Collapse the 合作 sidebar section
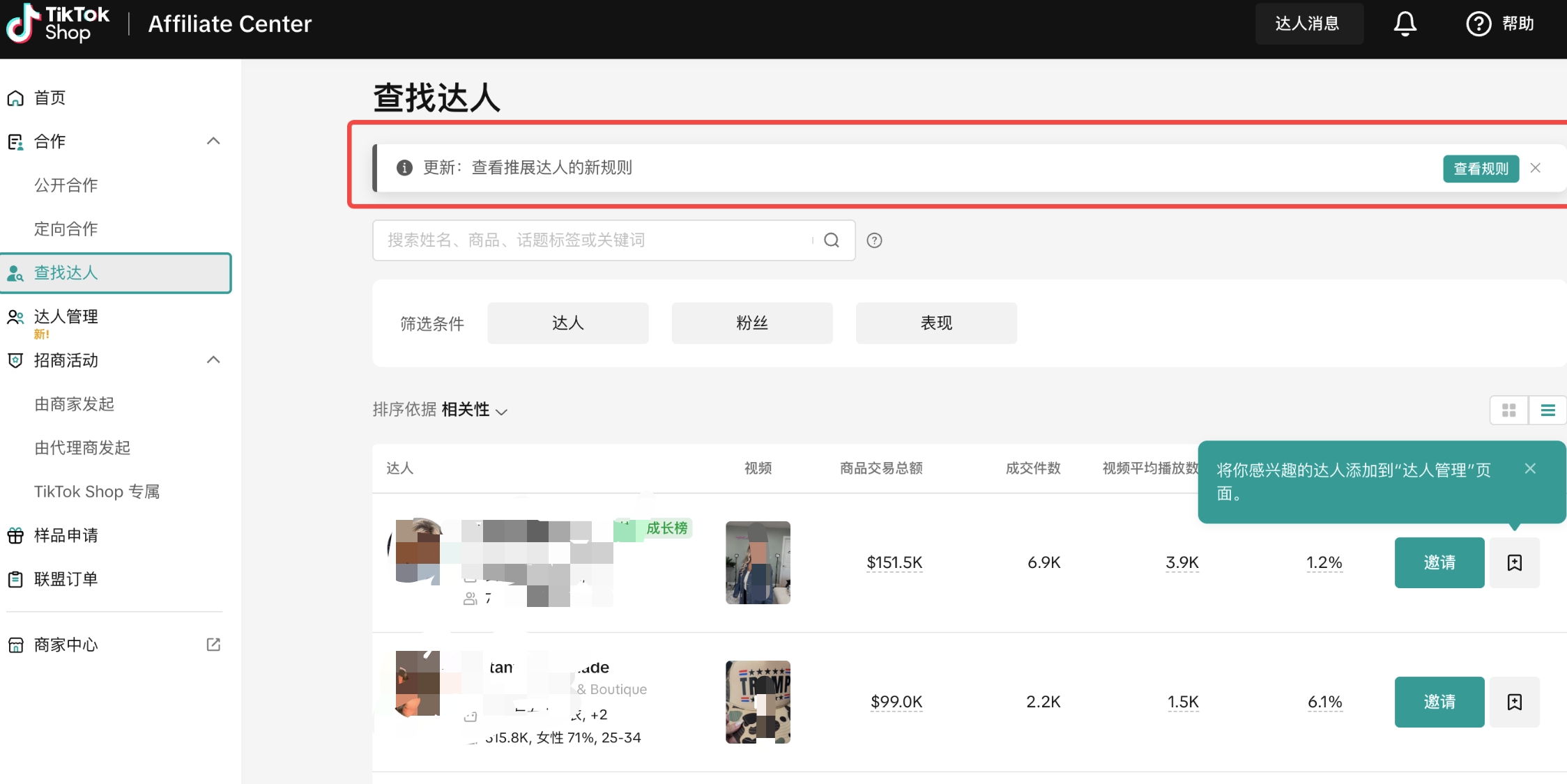The width and height of the screenshot is (1567, 784). 213,141
